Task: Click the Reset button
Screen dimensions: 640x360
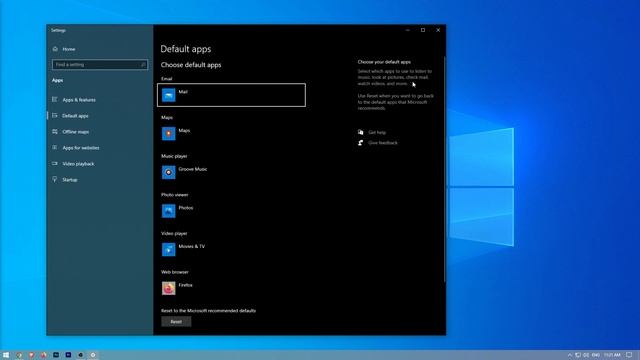Action: pos(176,322)
